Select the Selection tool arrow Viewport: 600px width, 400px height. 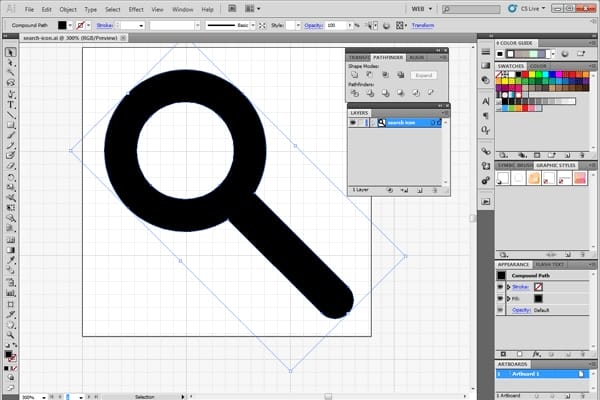[11, 52]
